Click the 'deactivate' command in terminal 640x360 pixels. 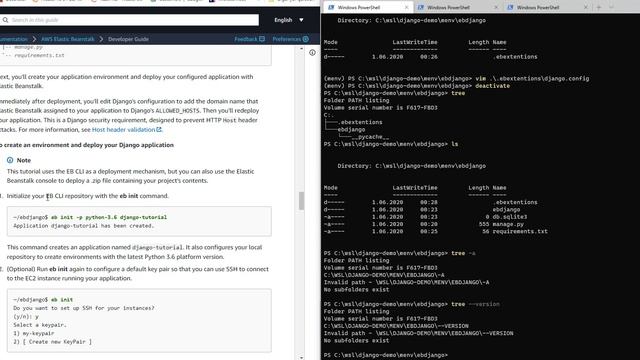(492, 86)
